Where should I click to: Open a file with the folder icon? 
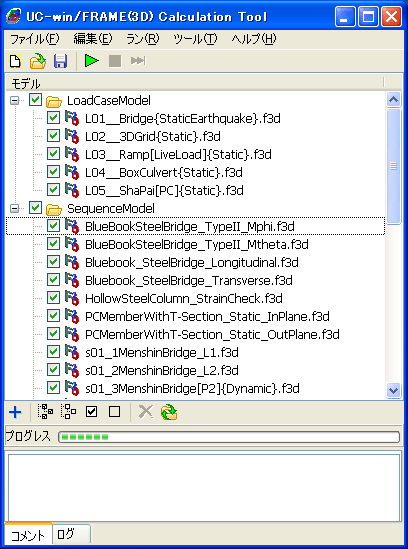tap(37, 61)
